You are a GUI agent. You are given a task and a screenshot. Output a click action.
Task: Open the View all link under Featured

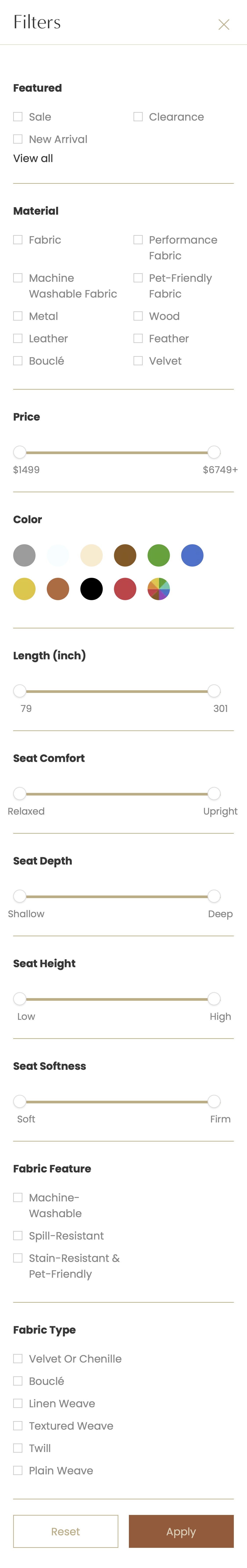click(32, 158)
